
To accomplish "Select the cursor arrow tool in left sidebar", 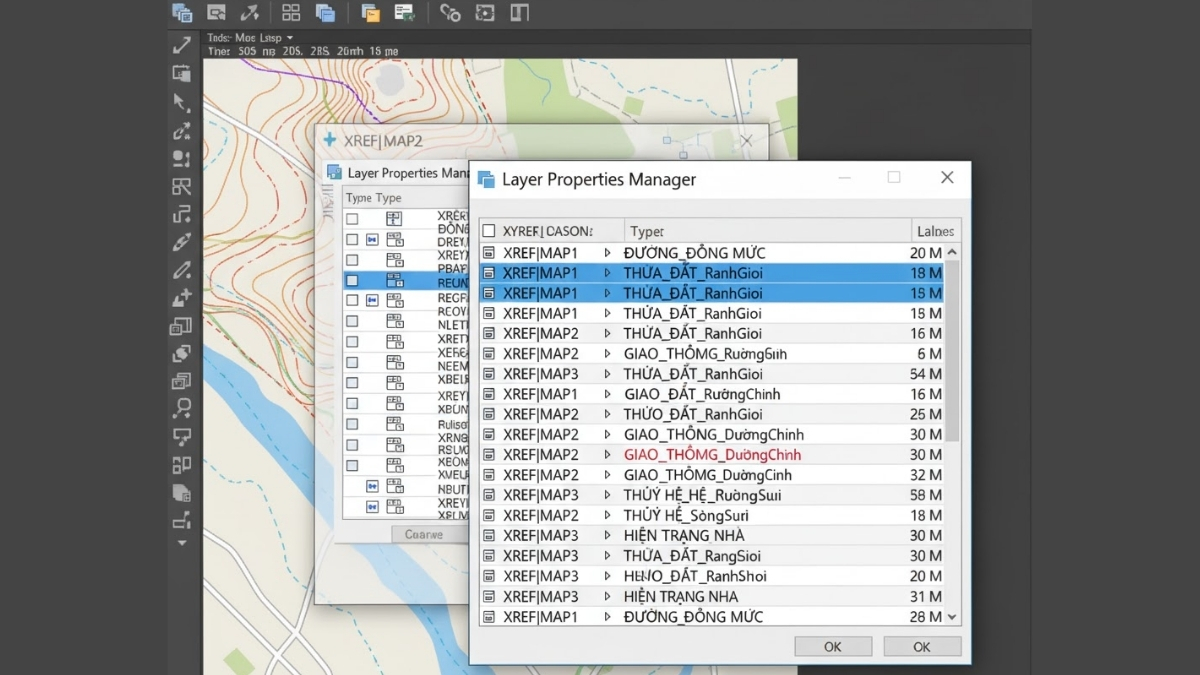I will (181, 102).
